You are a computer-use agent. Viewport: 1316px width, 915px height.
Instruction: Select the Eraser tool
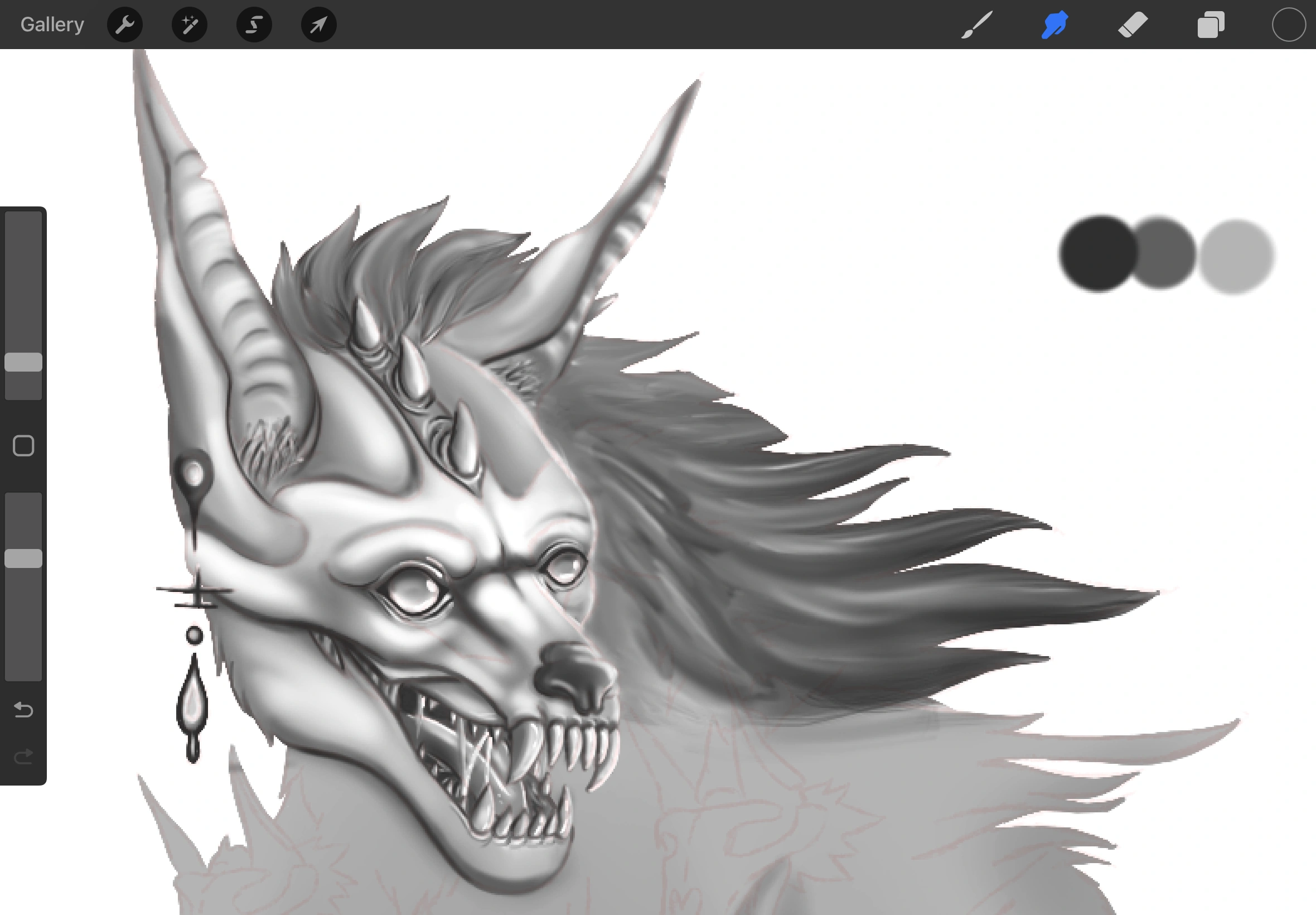[x=1132, y=25]
